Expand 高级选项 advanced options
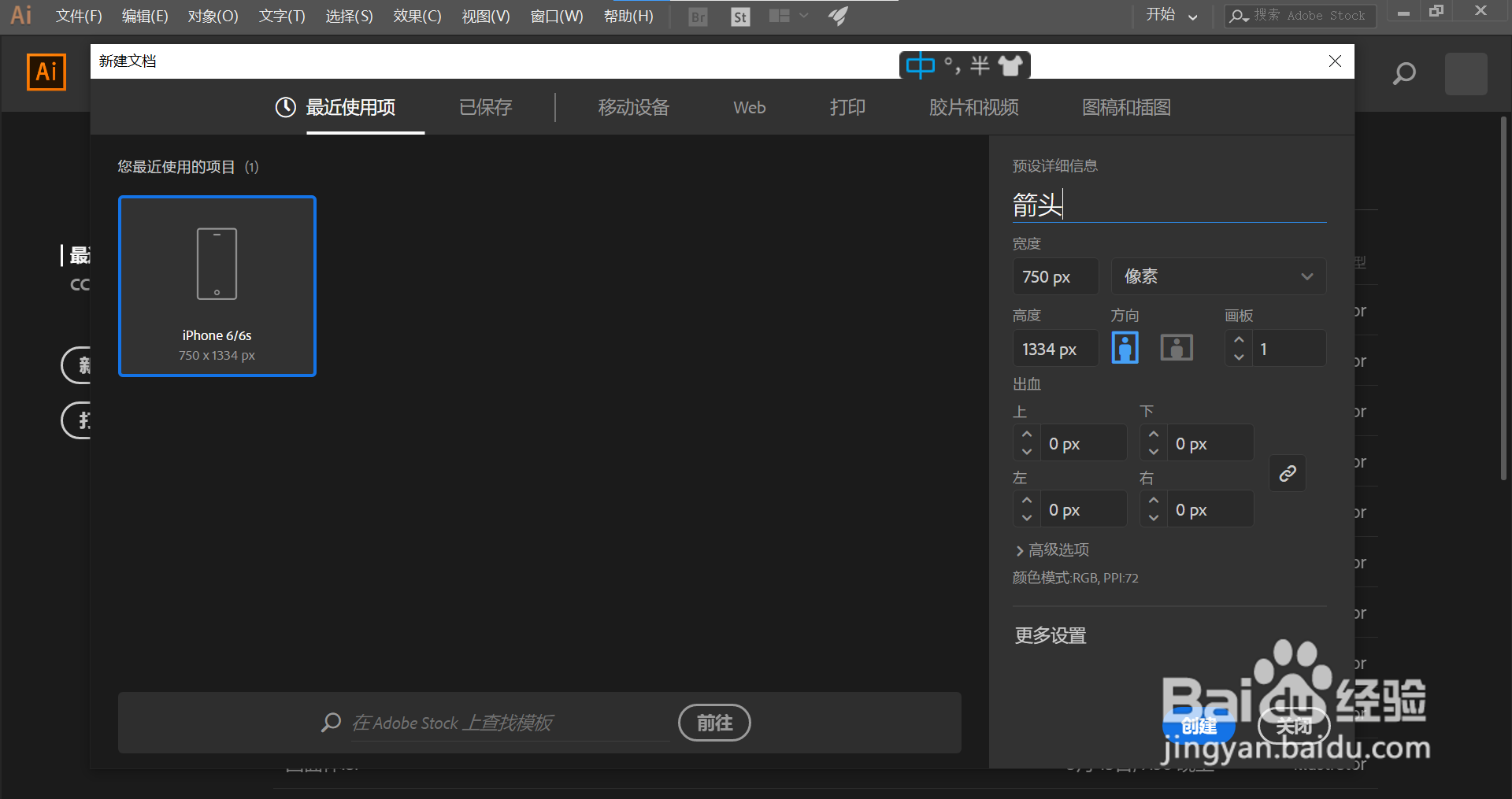1512x799 pixels. 1052,549
